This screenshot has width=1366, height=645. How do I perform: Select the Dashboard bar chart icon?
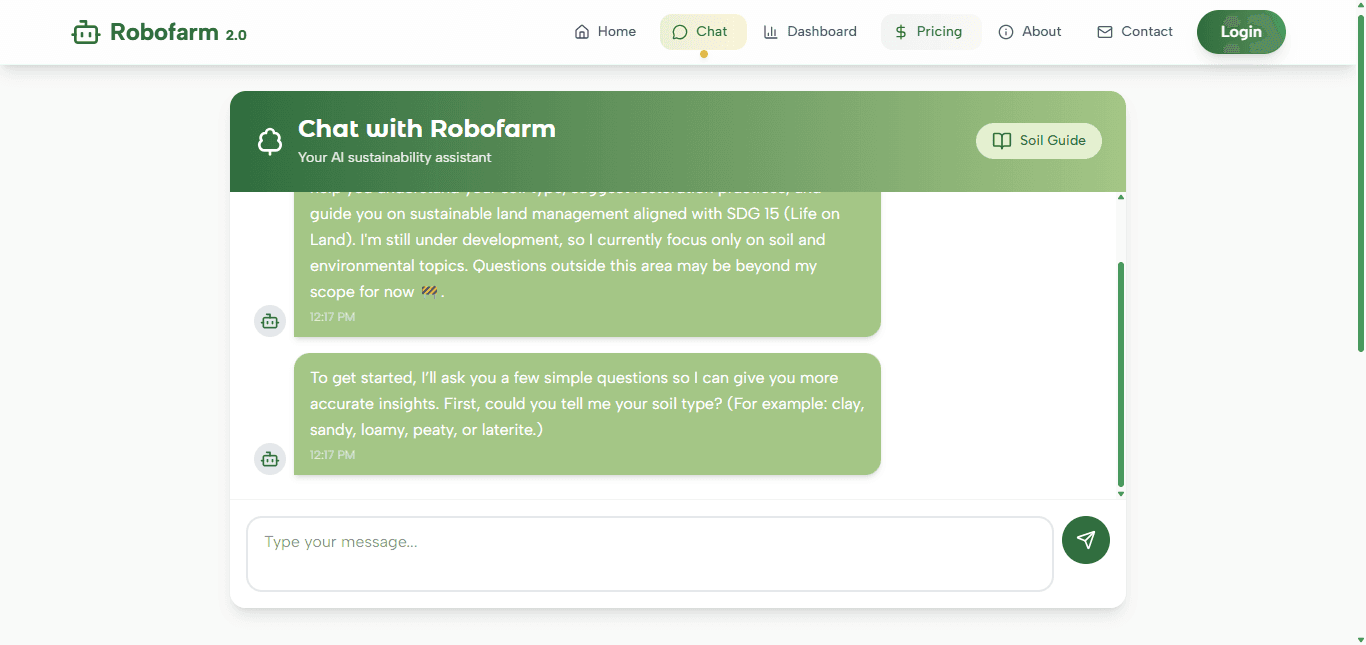tap(770, 31)
